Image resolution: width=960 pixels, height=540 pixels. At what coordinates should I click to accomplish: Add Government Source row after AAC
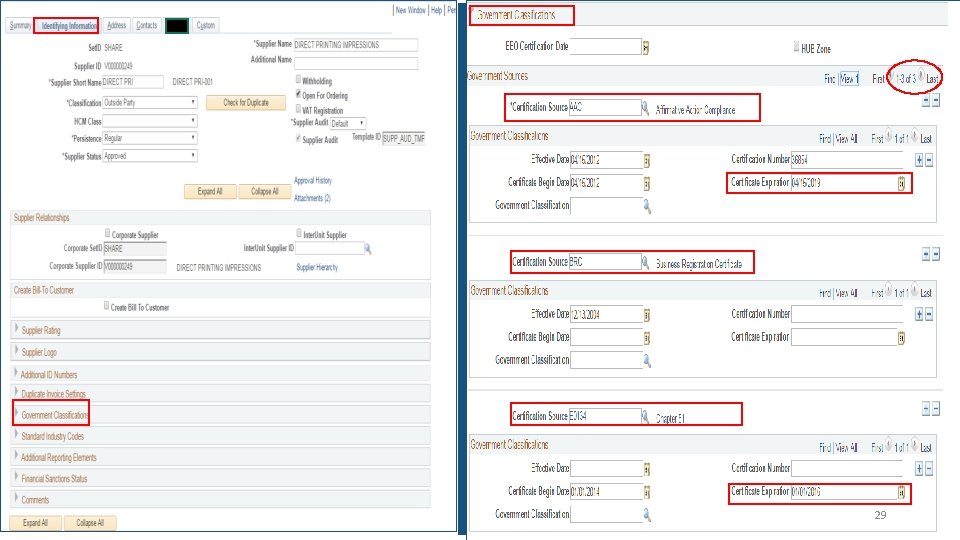click(926, 100)
